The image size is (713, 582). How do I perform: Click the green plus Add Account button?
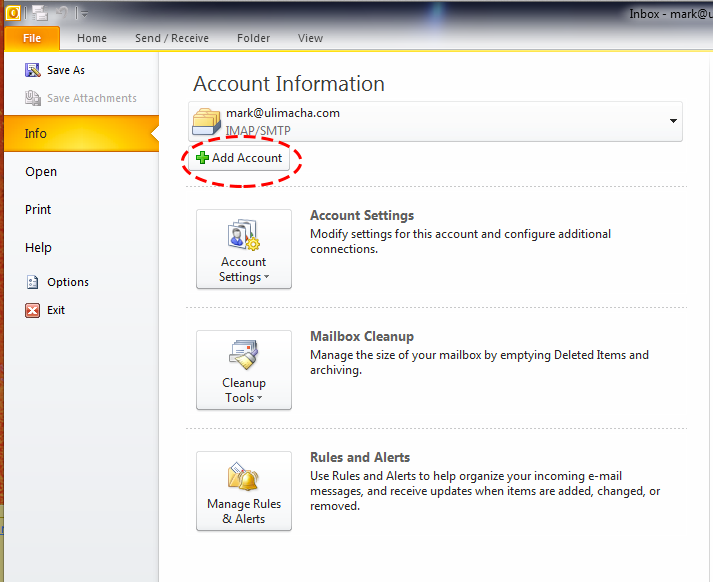point(240,158)
